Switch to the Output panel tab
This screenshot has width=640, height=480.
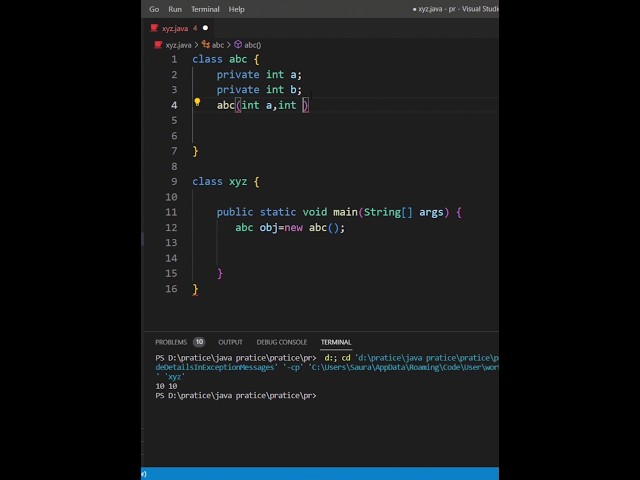(x=230, y=342)
